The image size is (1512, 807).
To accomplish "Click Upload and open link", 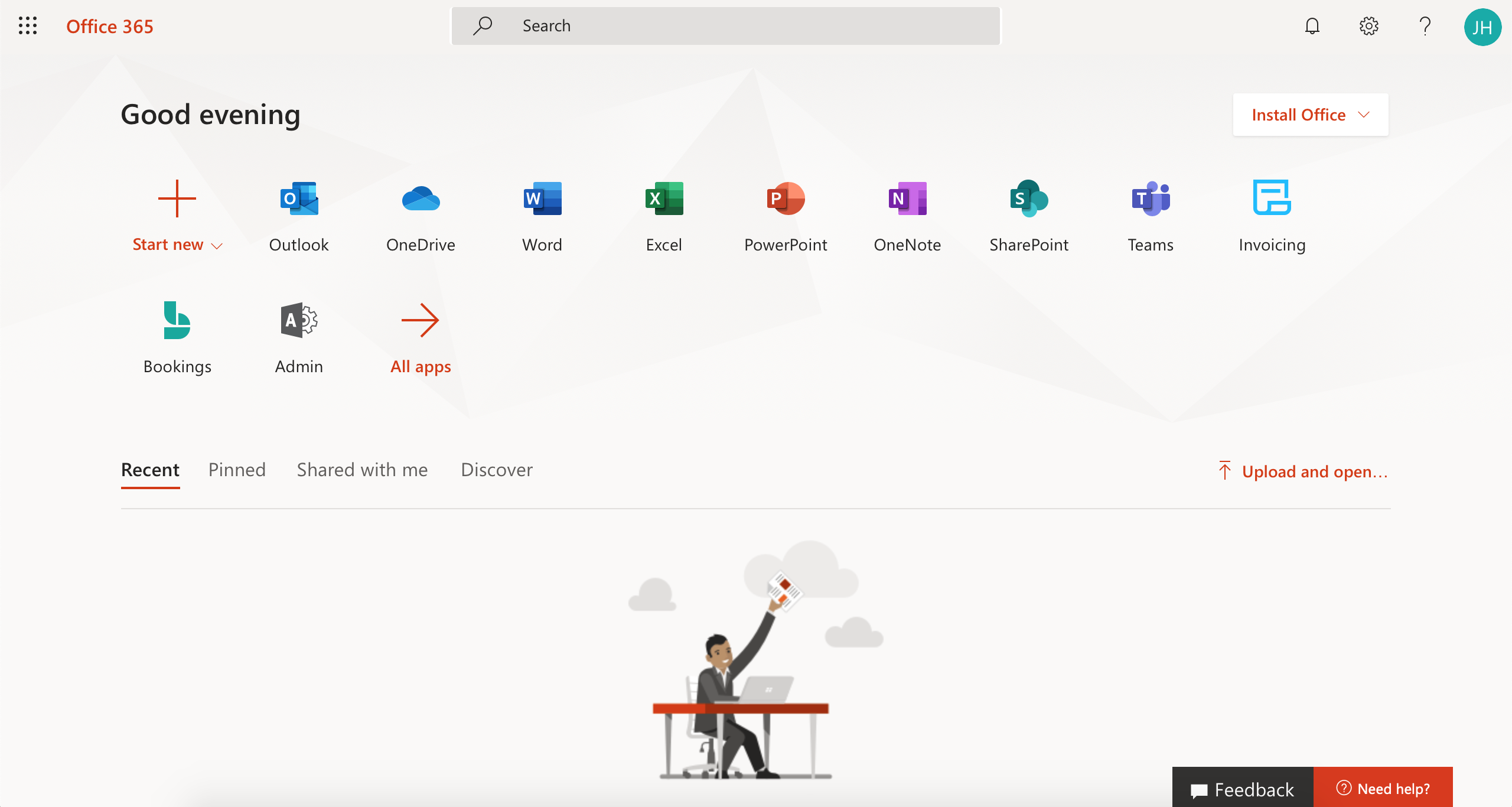I will (x=1303, y=471).
